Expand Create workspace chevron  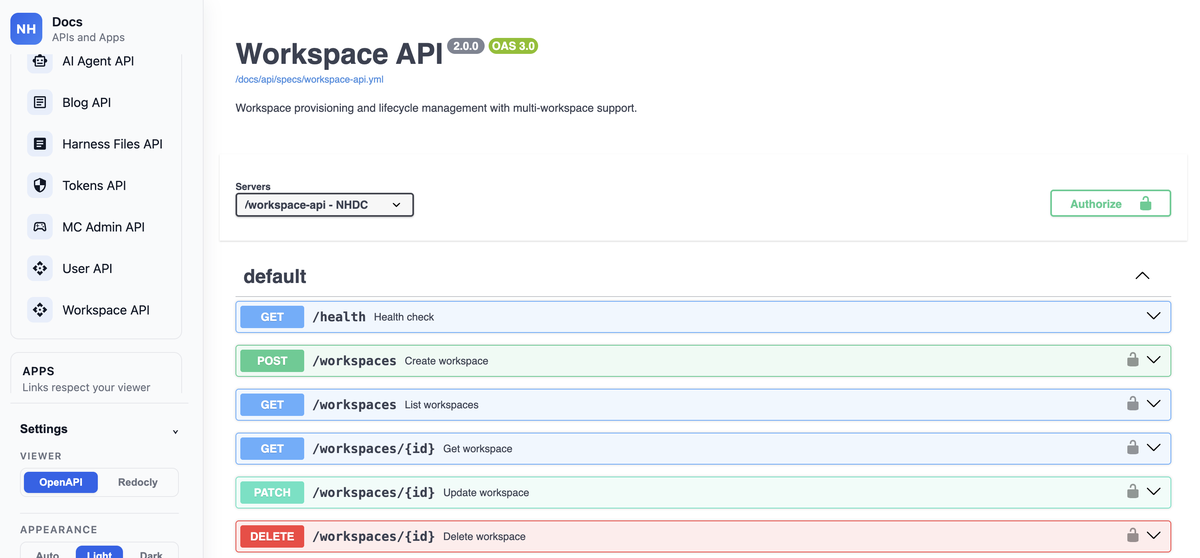coord(1153,360)
